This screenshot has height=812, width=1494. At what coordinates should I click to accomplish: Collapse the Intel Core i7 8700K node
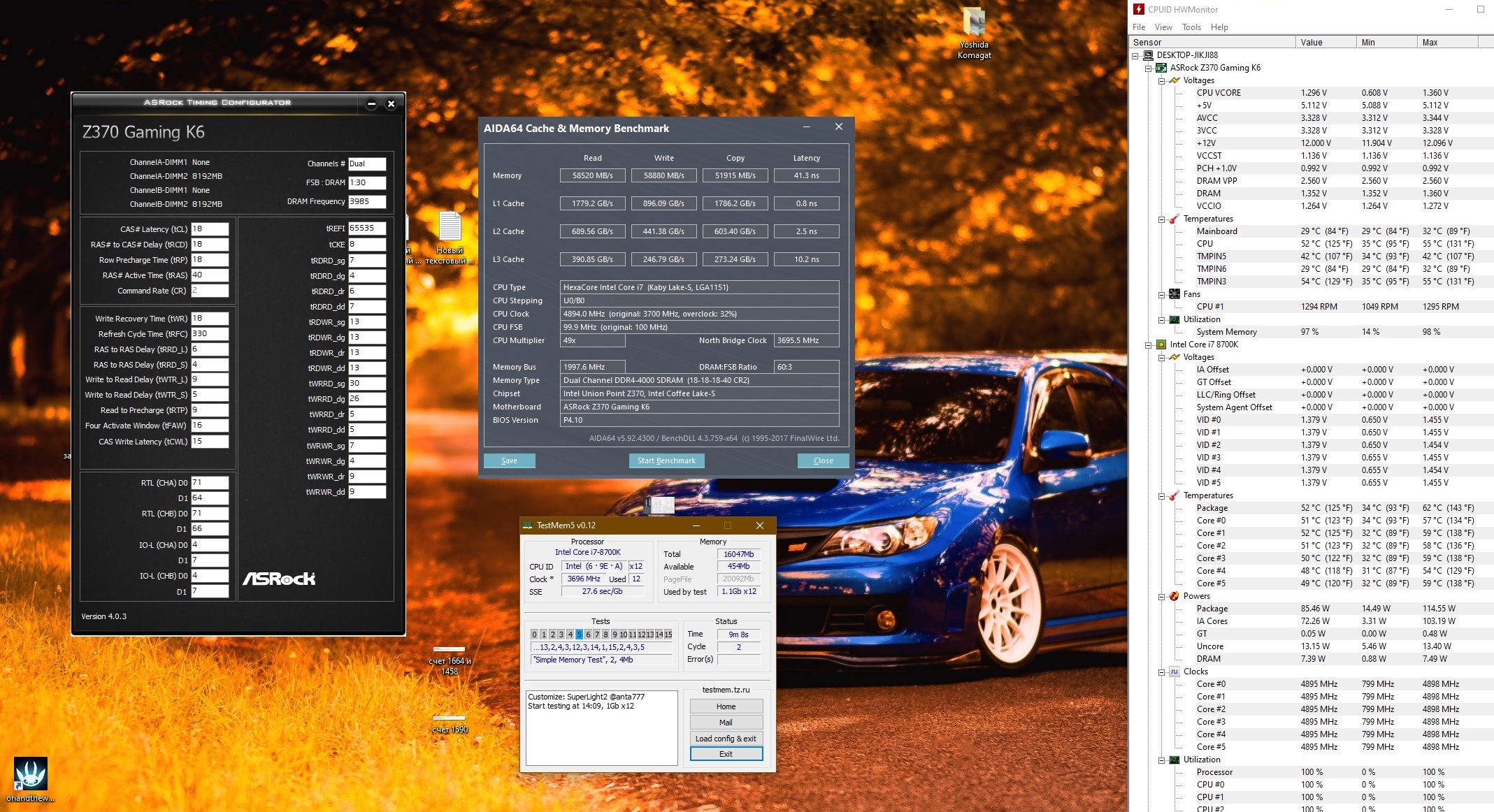click(1148, 345)
